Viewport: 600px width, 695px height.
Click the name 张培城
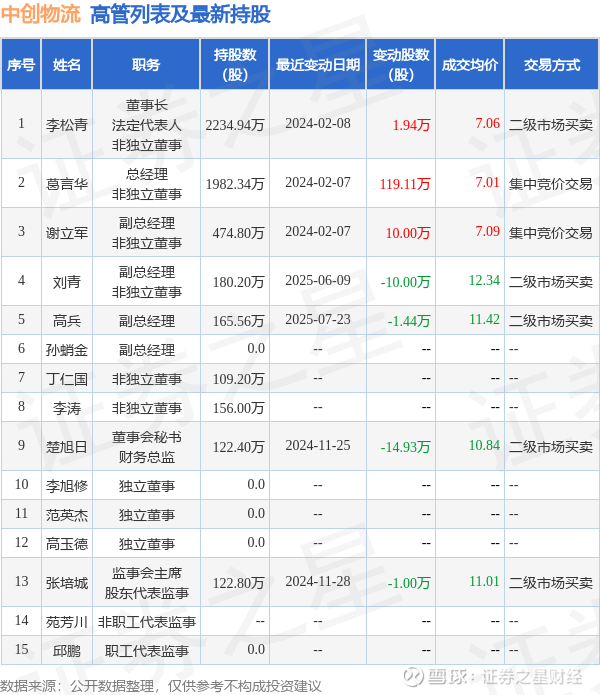pyautogui.click(x=67, y=583)
